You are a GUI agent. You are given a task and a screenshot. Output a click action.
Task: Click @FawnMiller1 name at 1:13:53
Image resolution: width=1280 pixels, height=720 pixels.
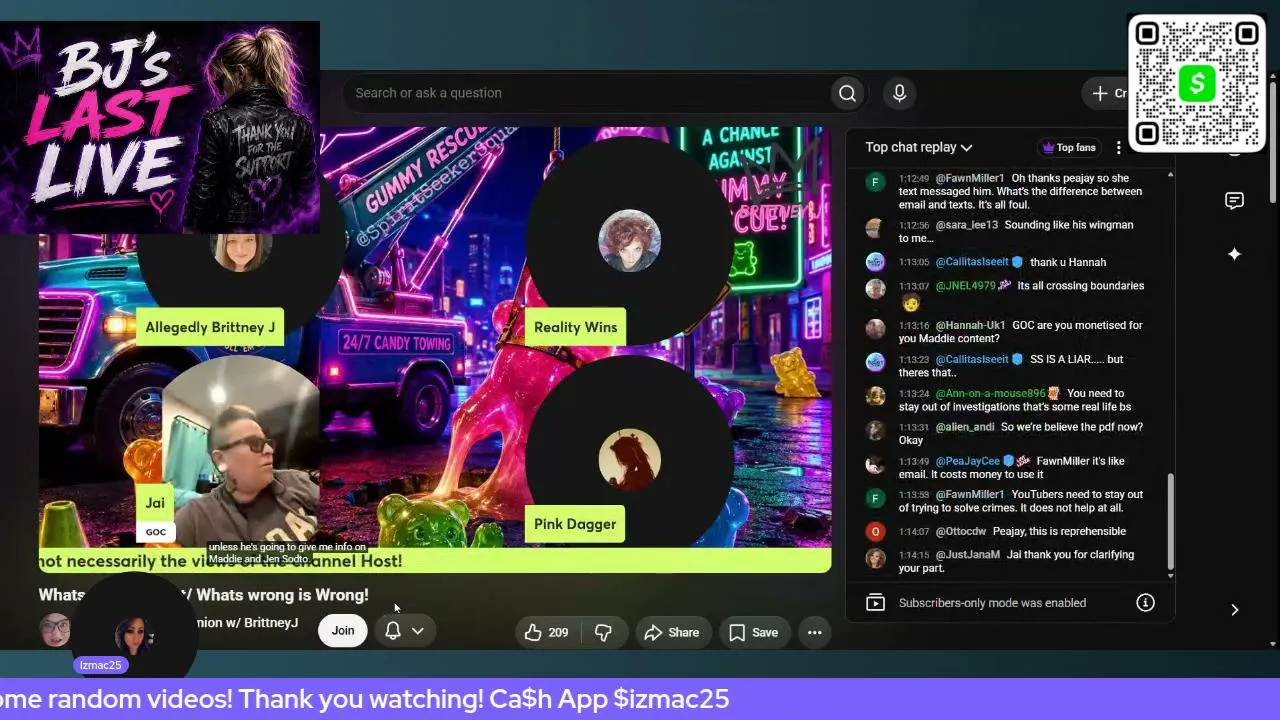click(x=969, y=494)
